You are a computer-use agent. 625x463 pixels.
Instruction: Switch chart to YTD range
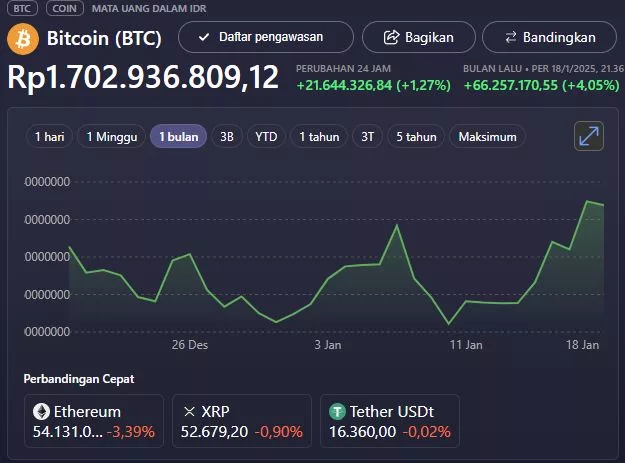266,137
